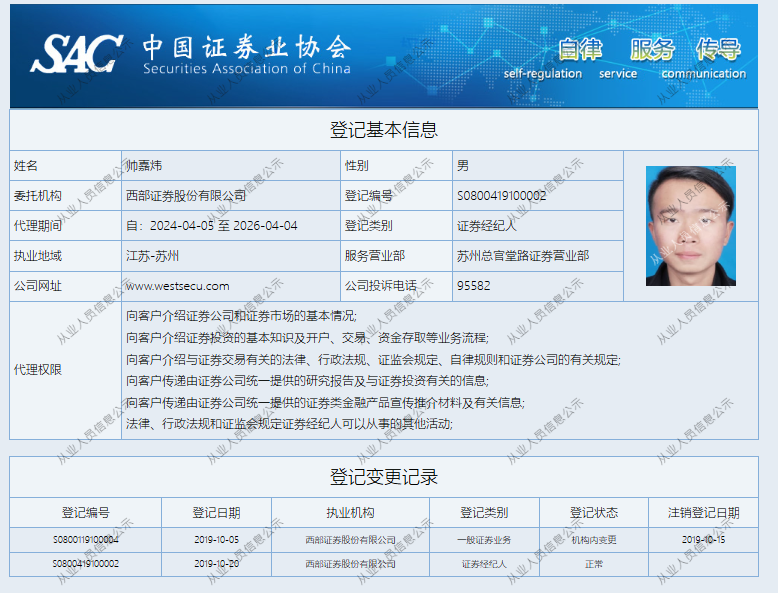Click the registrant's ID photo
778x593 pixels.
click(x=690, y=226)
